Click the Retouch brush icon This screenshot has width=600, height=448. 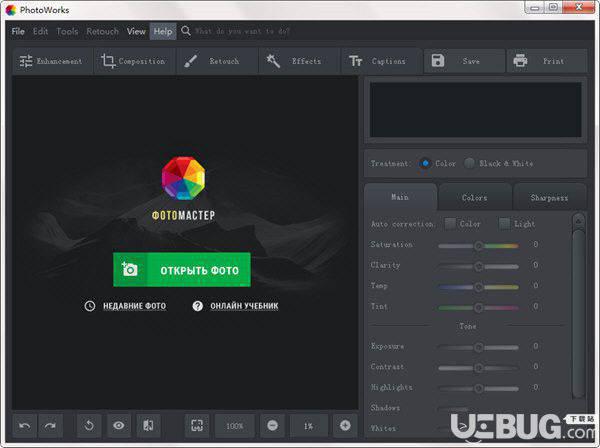point(191,61)
